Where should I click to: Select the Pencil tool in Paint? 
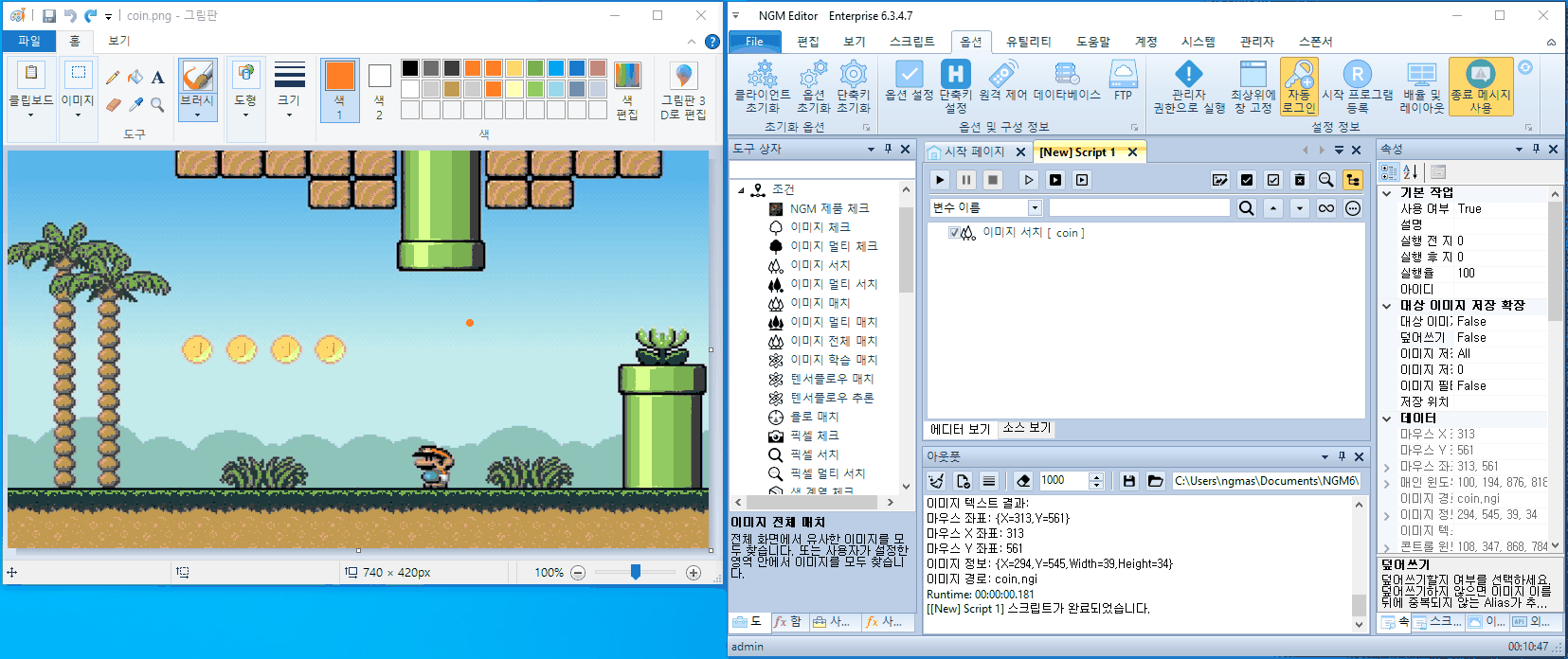113,78
